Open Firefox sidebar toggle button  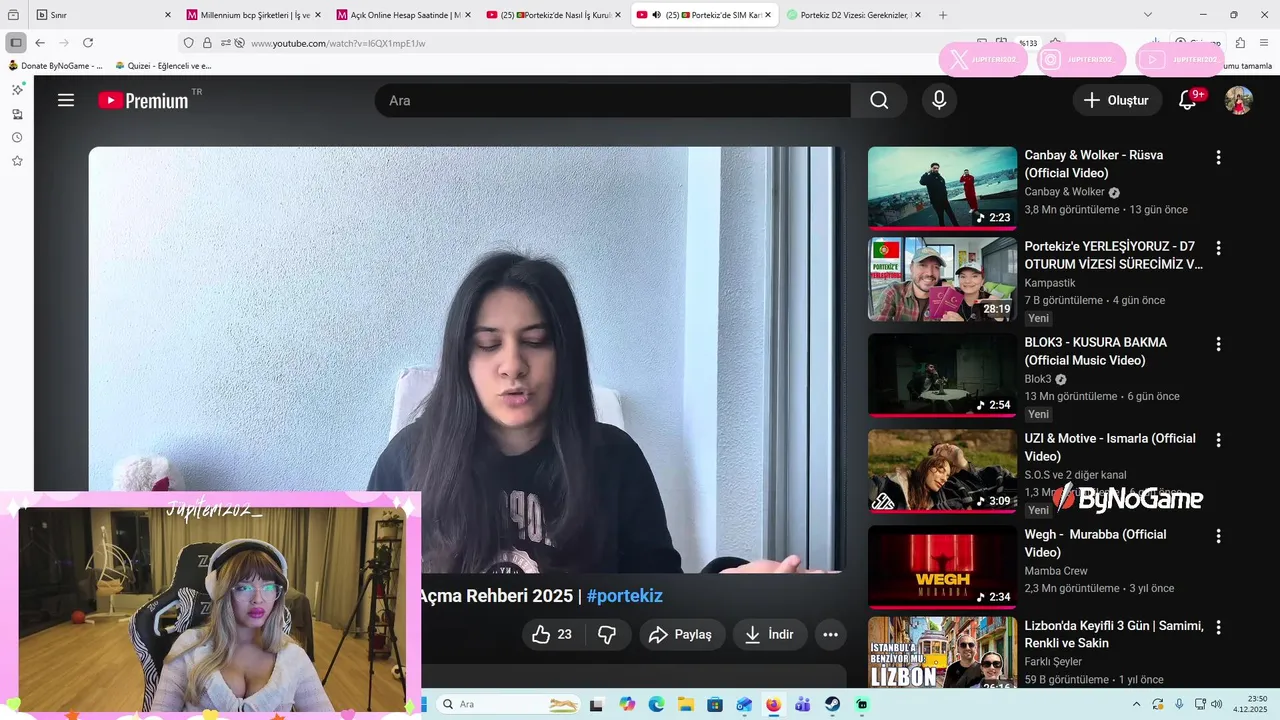click(x=16, y=43)
